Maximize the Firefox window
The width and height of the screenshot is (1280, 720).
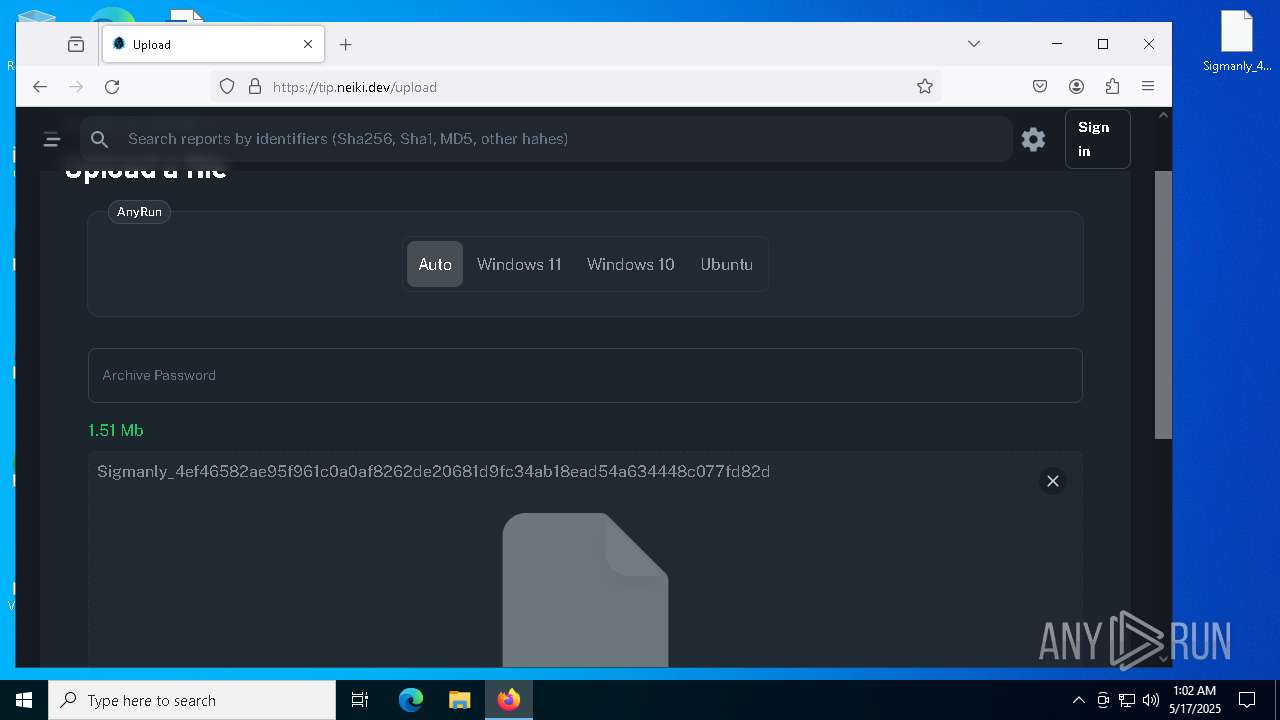pos(1103,44)
